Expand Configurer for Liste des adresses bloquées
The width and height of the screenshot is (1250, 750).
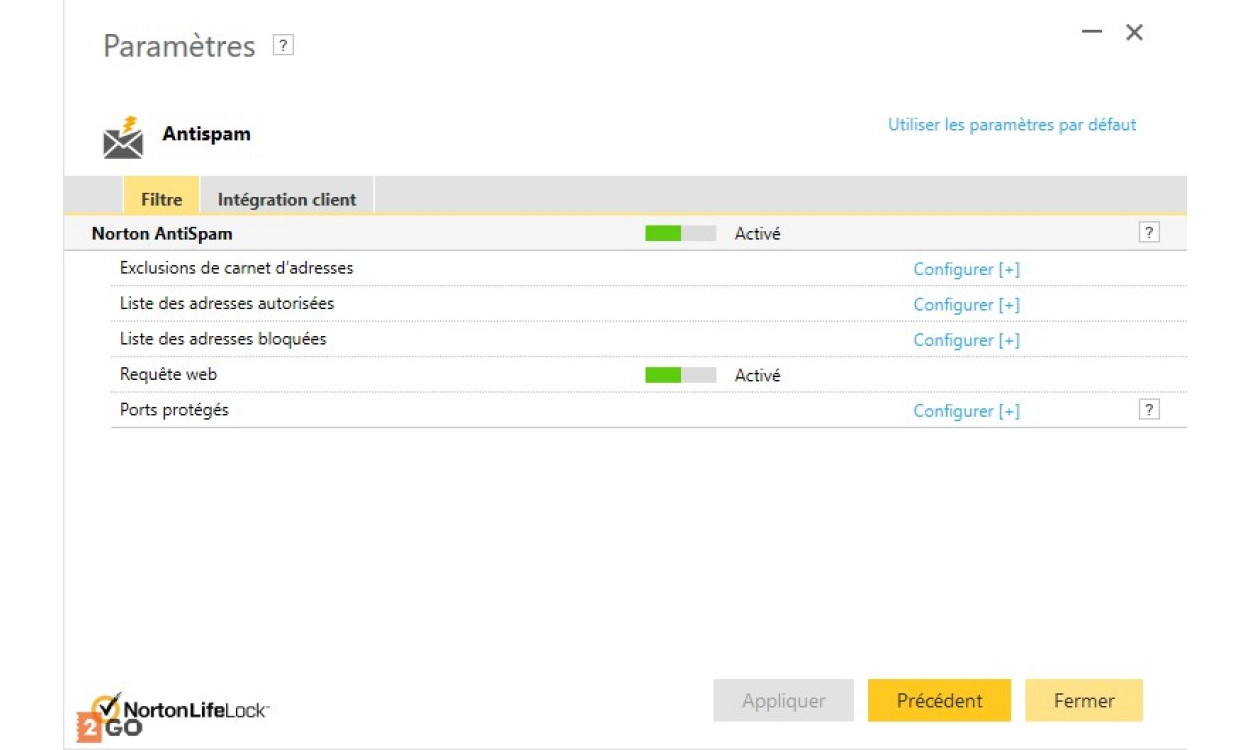[x=966, y=340]
